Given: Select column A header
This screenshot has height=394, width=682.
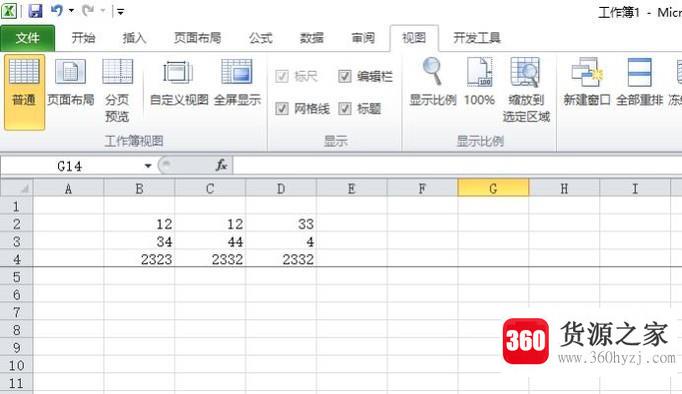Looking at the screenshot, I should point(68,188).
